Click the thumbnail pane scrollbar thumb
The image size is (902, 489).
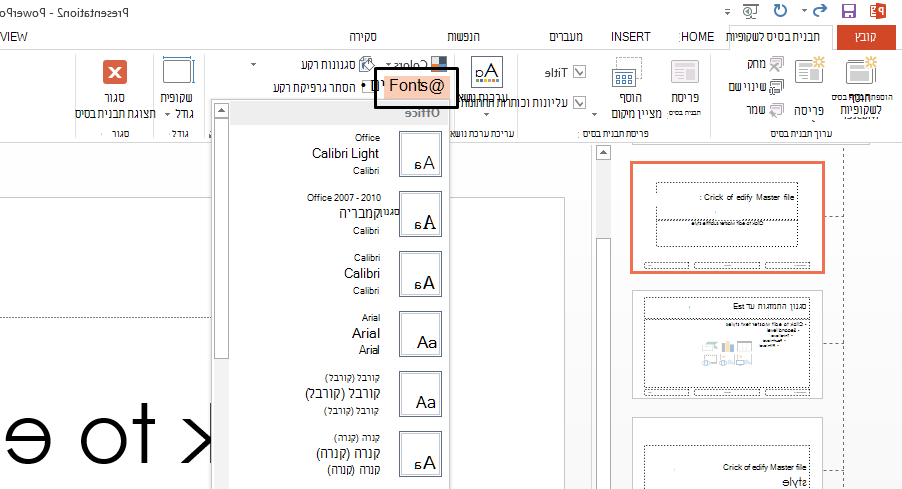603,362
